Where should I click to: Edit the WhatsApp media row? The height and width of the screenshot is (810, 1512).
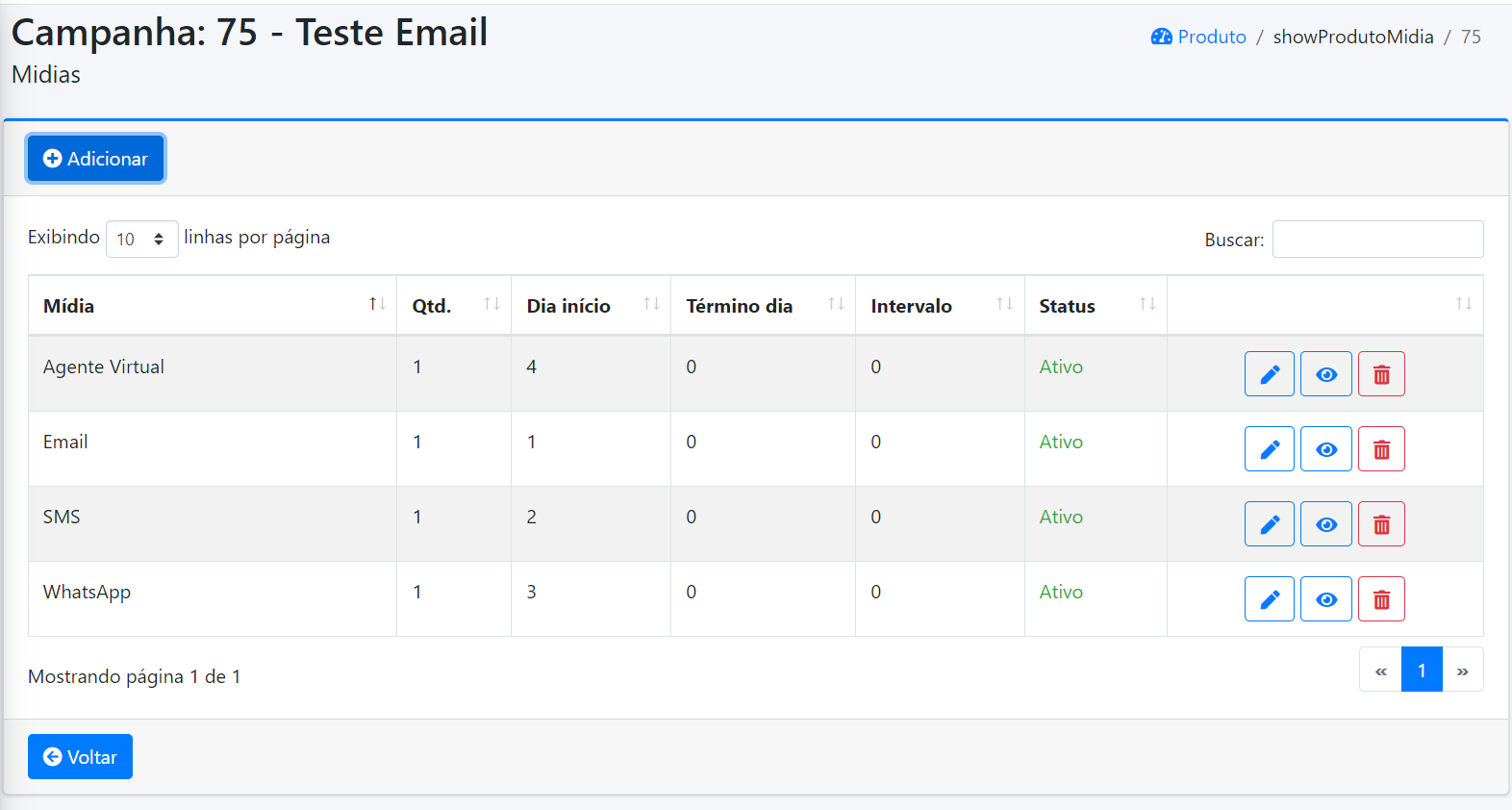click(1269, 599)
